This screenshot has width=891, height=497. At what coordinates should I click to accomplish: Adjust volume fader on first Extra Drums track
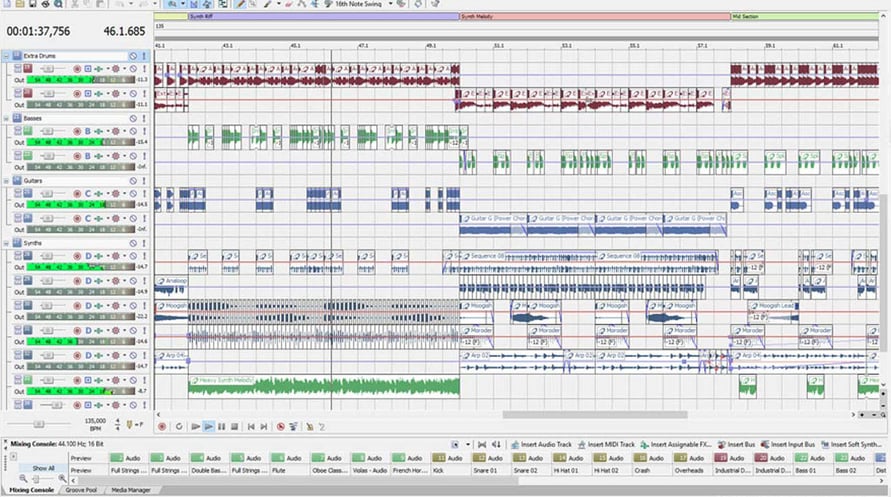point(48,69)
